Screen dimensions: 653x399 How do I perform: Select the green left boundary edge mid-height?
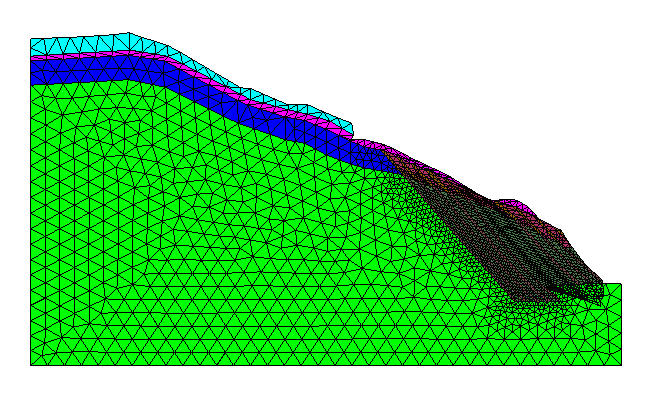pos(31,225)
